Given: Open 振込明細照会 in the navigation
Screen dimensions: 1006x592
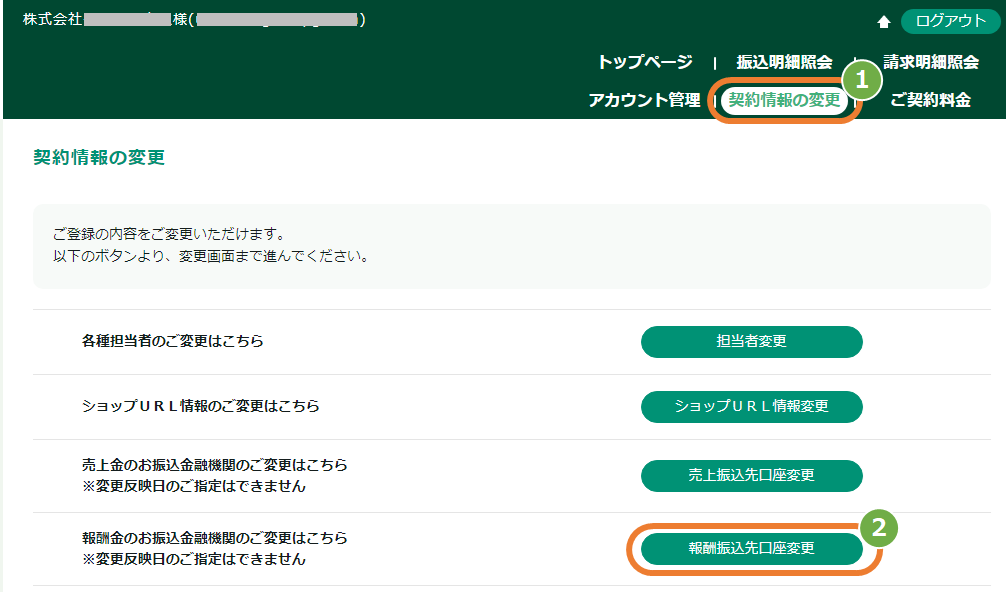Looking at the screenshot, I should click(x=784, y=62).
